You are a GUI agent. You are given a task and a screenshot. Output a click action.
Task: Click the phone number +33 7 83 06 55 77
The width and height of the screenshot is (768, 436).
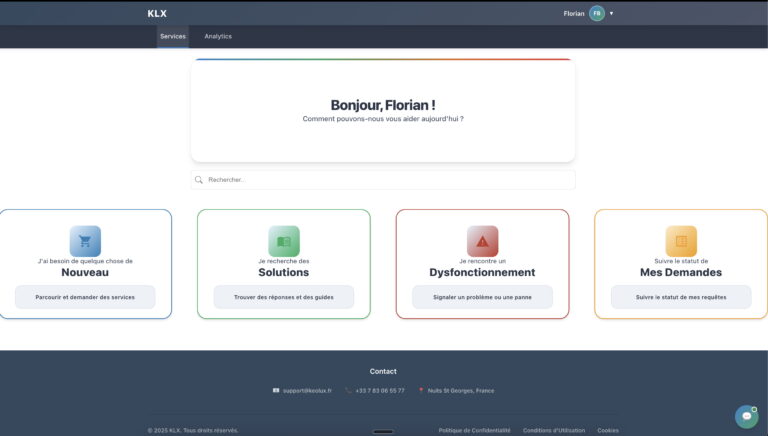click(x=380, y=390)
